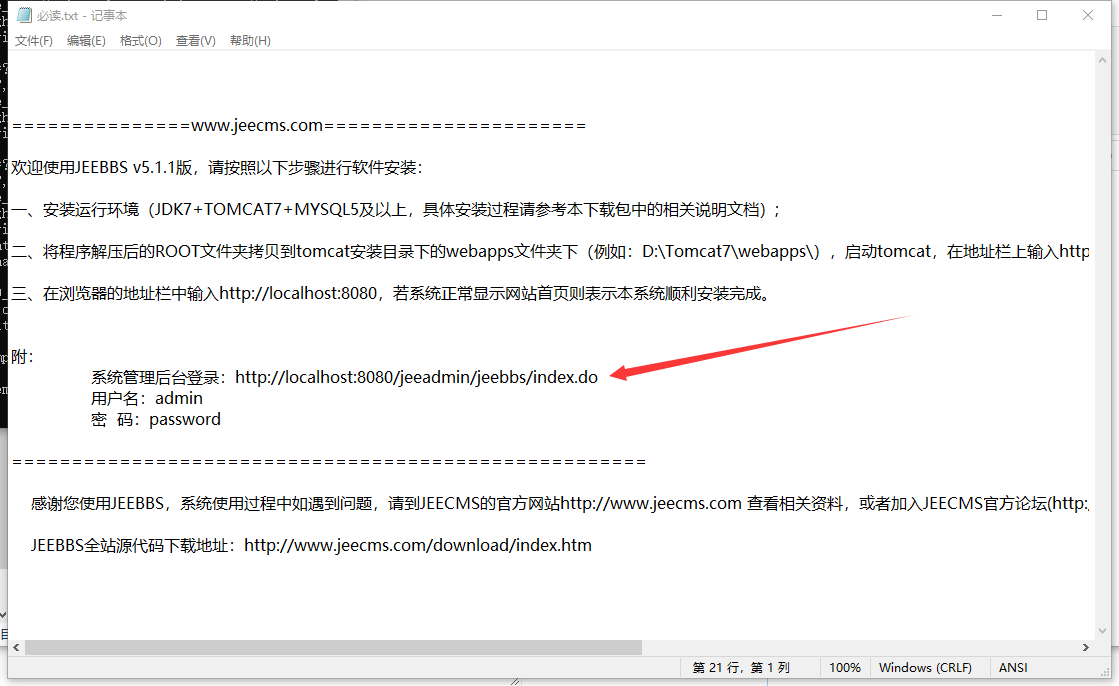Click the JDK7+TOMCAT7+MYSQL5 step one line
1119x686 pixels.
tap(395, 210)
